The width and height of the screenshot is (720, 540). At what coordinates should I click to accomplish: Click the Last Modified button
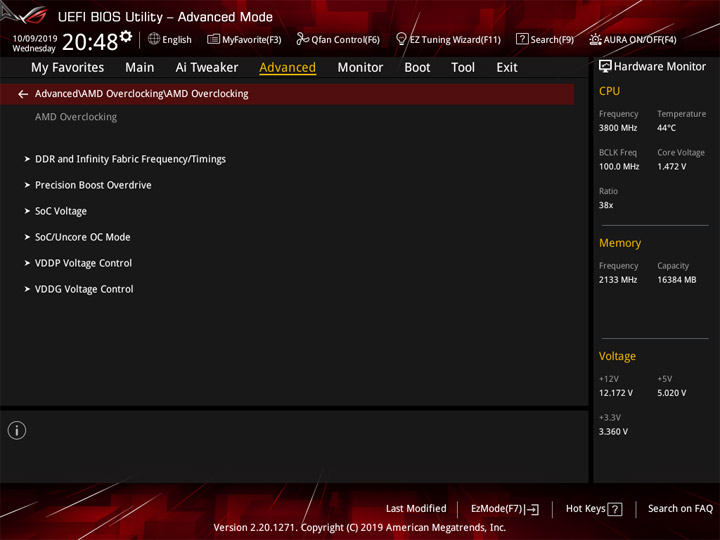coord(416,508)
